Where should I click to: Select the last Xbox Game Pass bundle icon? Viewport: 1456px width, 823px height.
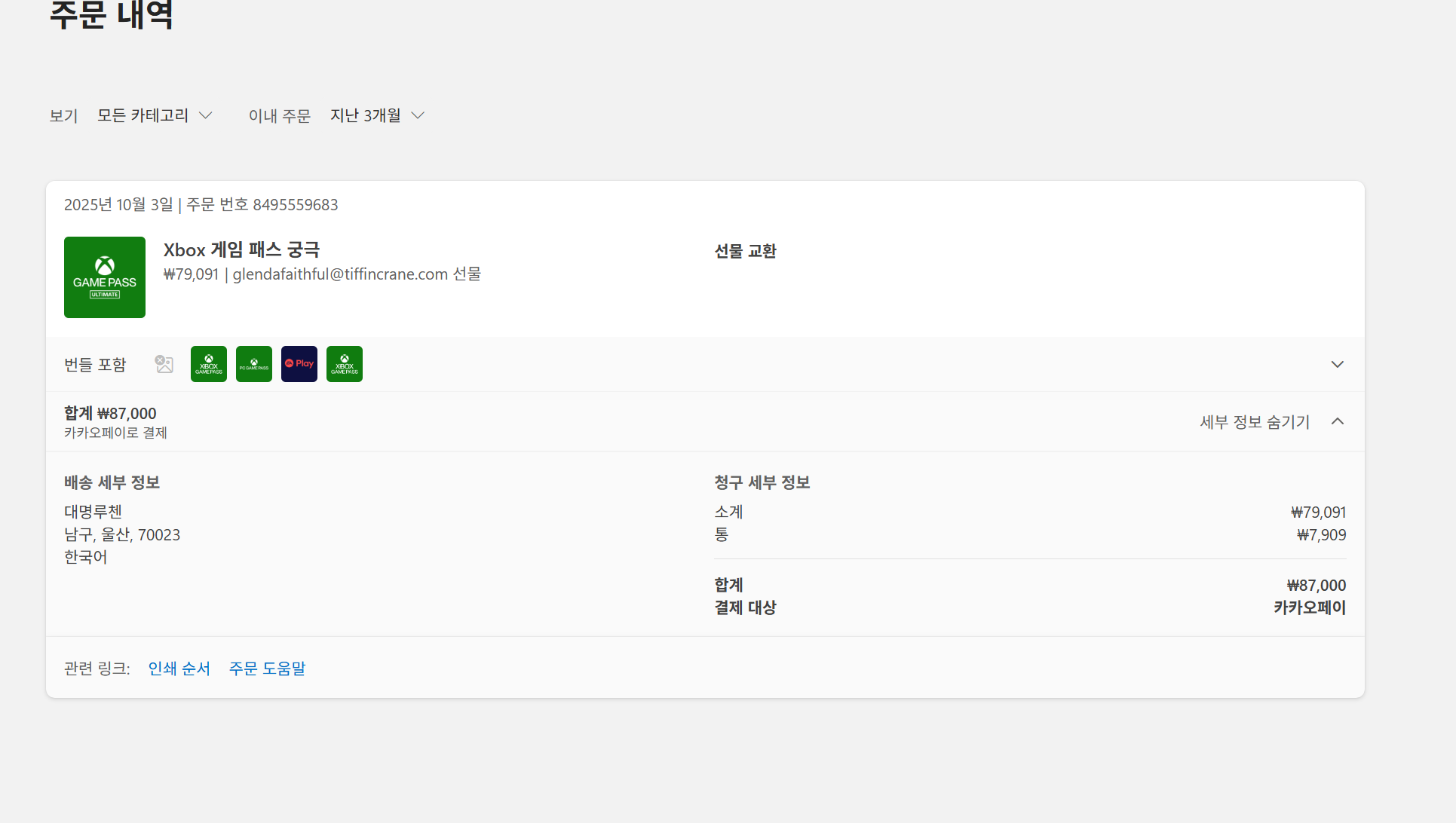click(345, 364)
